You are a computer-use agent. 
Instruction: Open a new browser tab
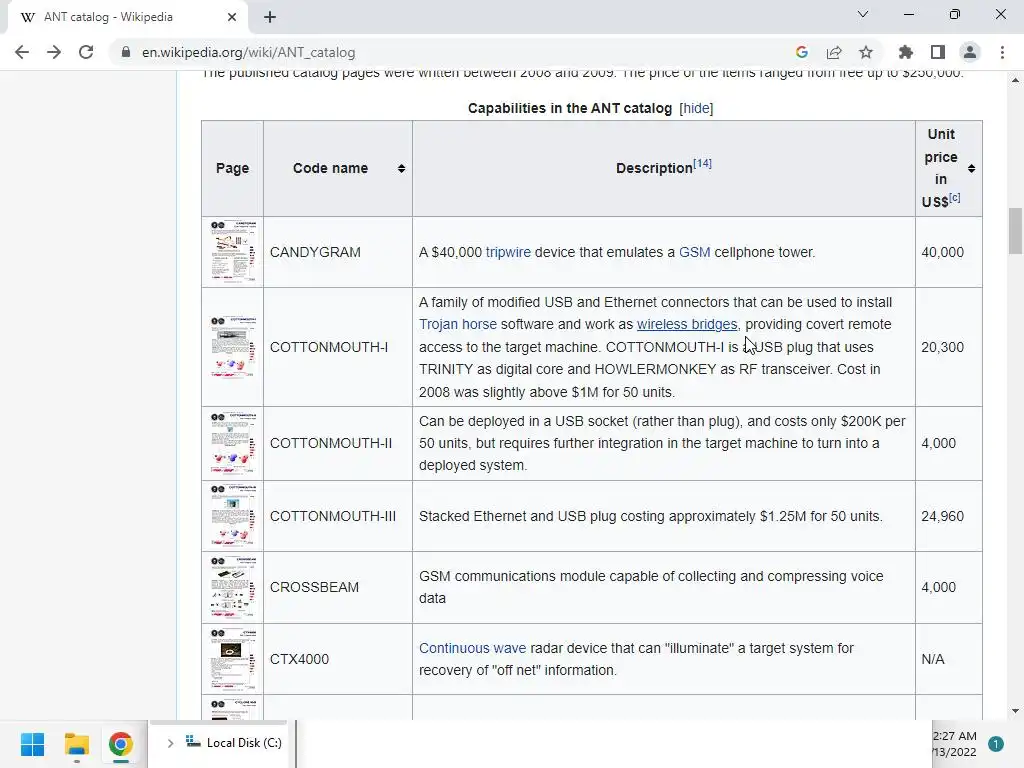coord(270,17)
